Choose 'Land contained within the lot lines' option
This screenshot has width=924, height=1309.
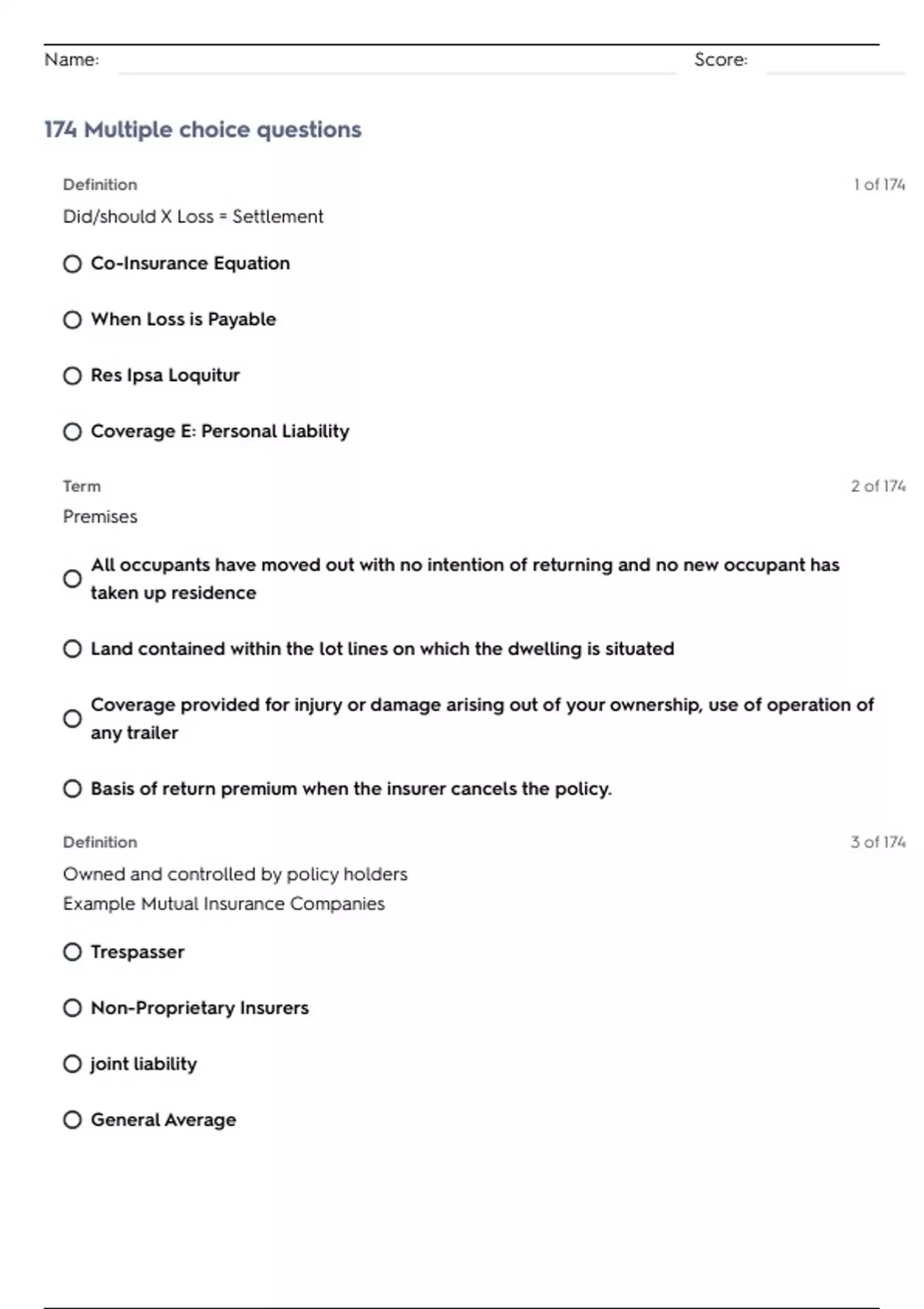pos(72,649)
